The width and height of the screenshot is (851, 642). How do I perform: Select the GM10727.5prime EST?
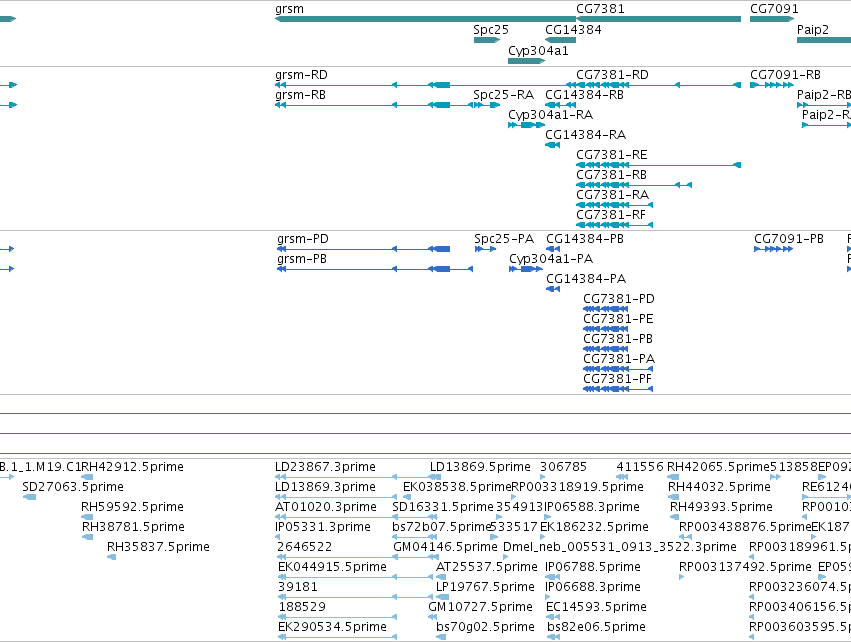click(x=435, y=618)
